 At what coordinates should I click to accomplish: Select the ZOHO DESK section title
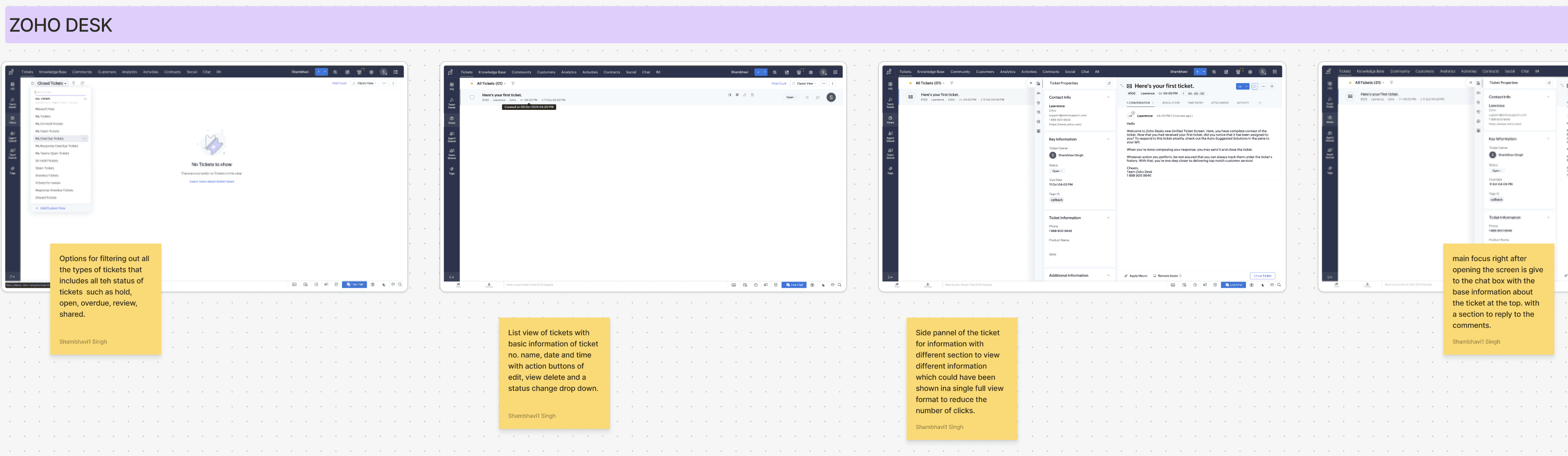click(x=61, y=25)
